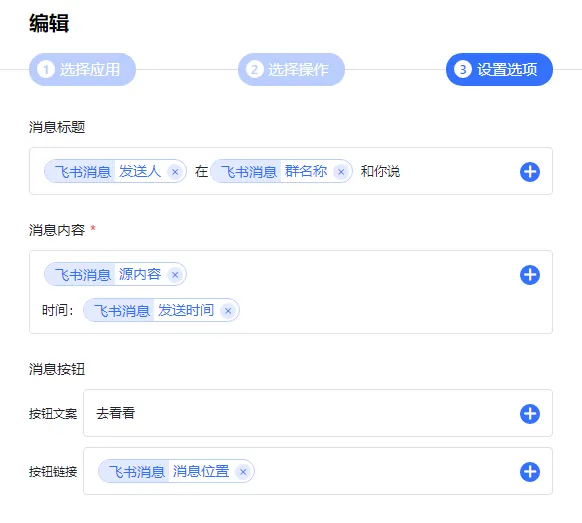Add variable to 消息标题 via plus icon
Screen dimensions: 582x523
point(530,172)
